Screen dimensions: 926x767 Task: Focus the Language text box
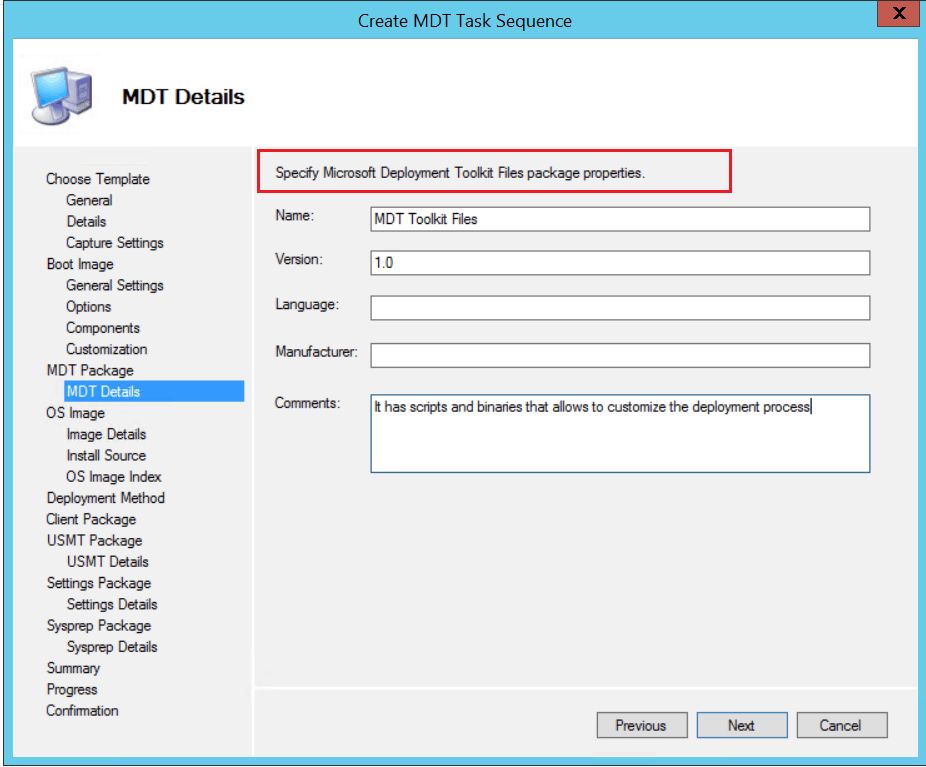(620, 308)
